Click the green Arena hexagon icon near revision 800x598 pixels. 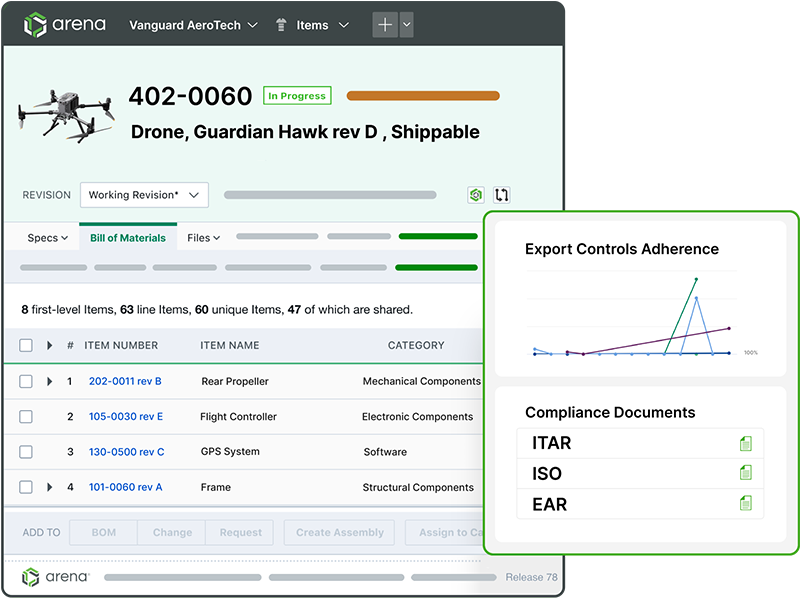coord(476,194)
